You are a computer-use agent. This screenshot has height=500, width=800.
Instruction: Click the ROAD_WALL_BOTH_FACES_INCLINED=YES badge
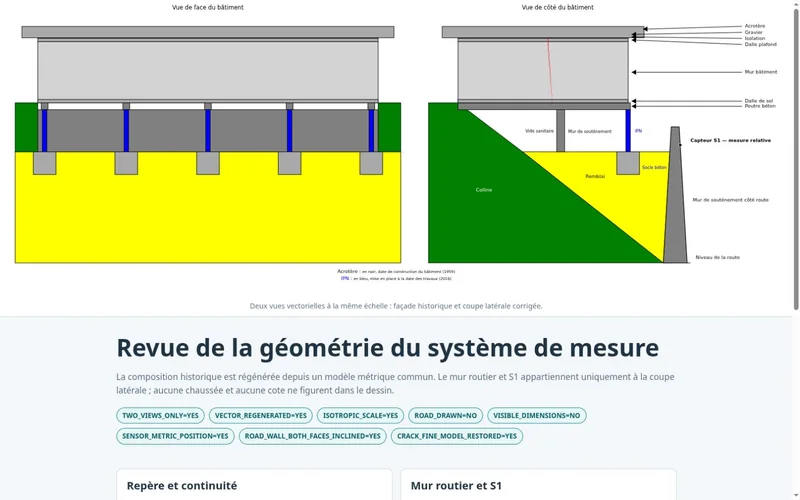[313, 436]
